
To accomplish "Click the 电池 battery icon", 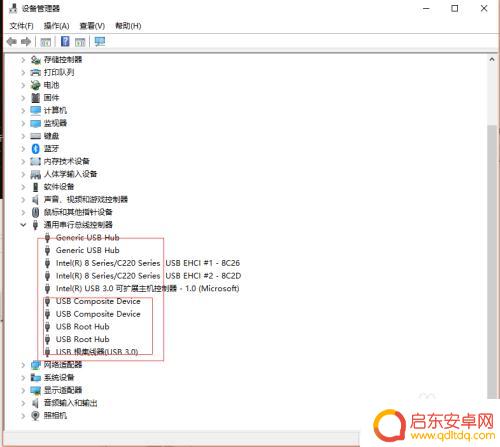I will pyautogui.click(x=36, y=85).
